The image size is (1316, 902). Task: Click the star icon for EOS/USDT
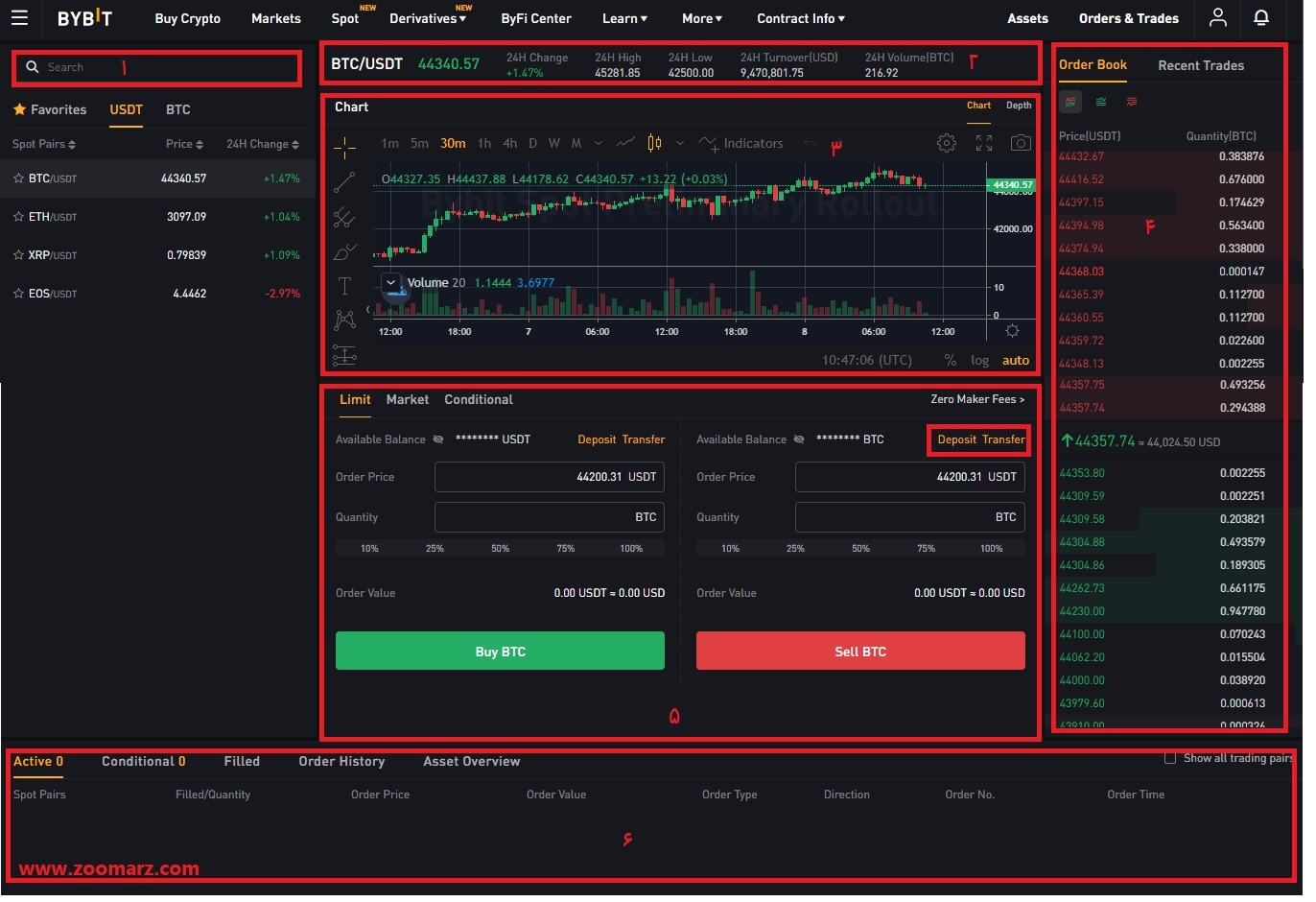coord(18,296)
